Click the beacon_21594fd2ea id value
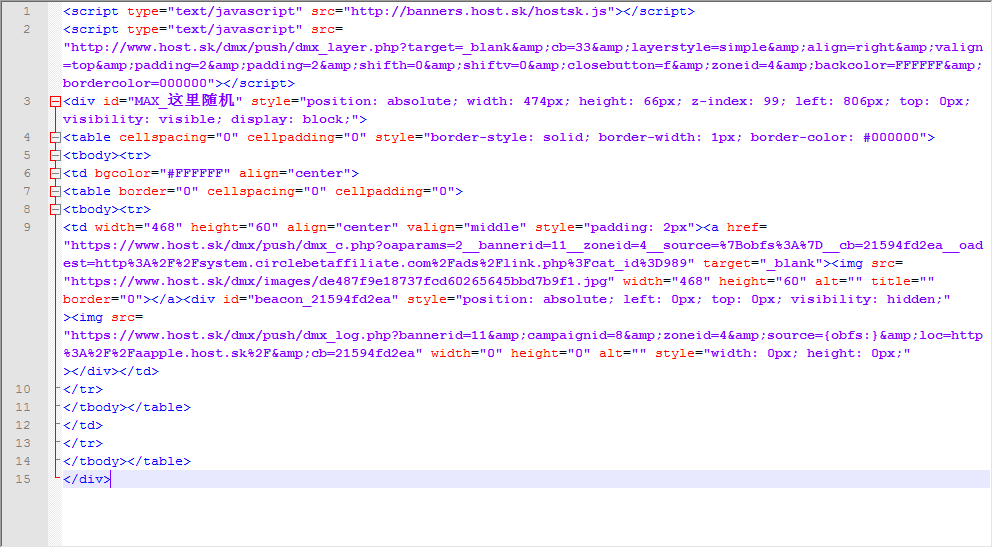The width and height of the screenshot is (993, 548). point(323,300)
